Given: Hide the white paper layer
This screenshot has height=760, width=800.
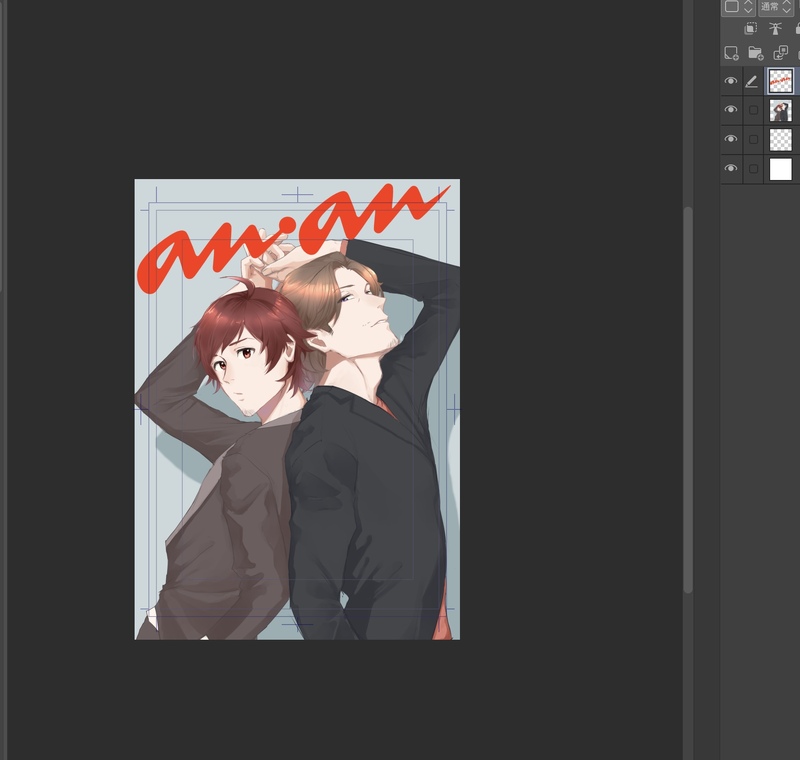Looking at the screenshot, I should coord(731,168).
